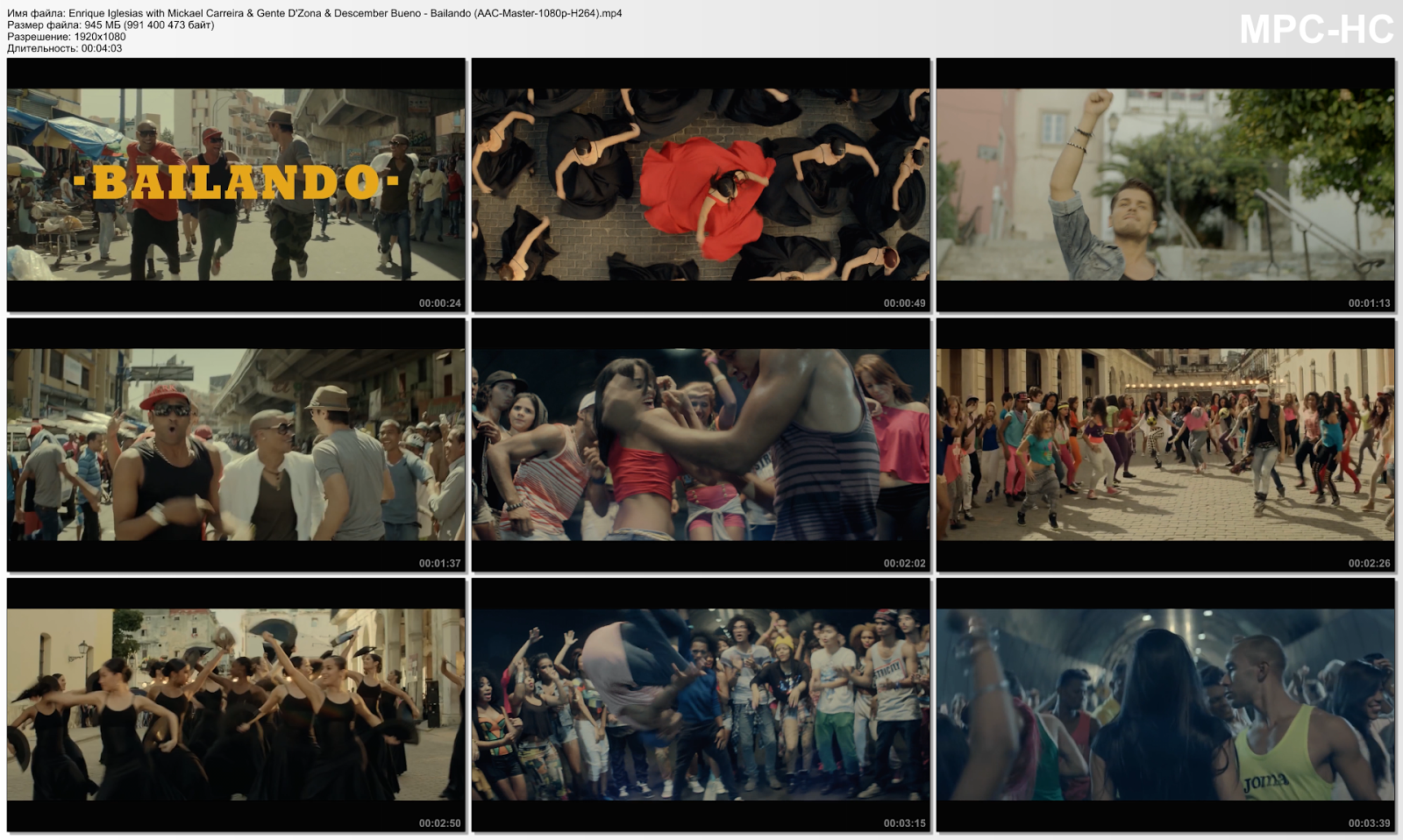
Task: Select the frame at 00:01:37
Action: click(236, 445)
